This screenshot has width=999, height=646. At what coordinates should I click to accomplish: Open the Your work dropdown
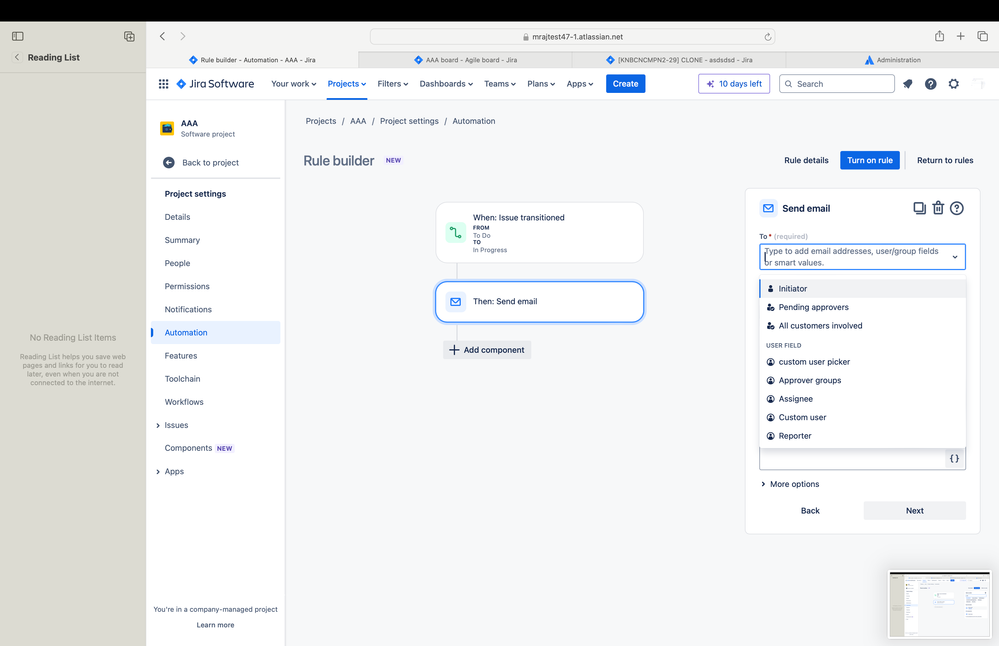pos(294,84)
